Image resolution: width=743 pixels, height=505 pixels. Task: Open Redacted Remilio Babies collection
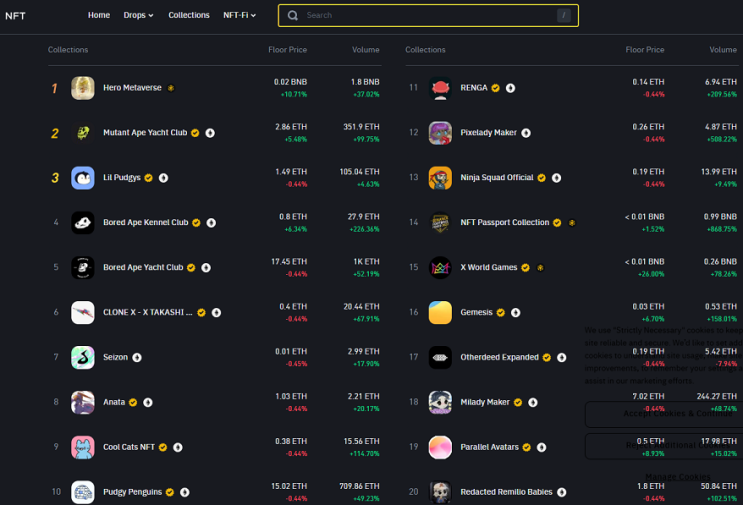(506, 492)
